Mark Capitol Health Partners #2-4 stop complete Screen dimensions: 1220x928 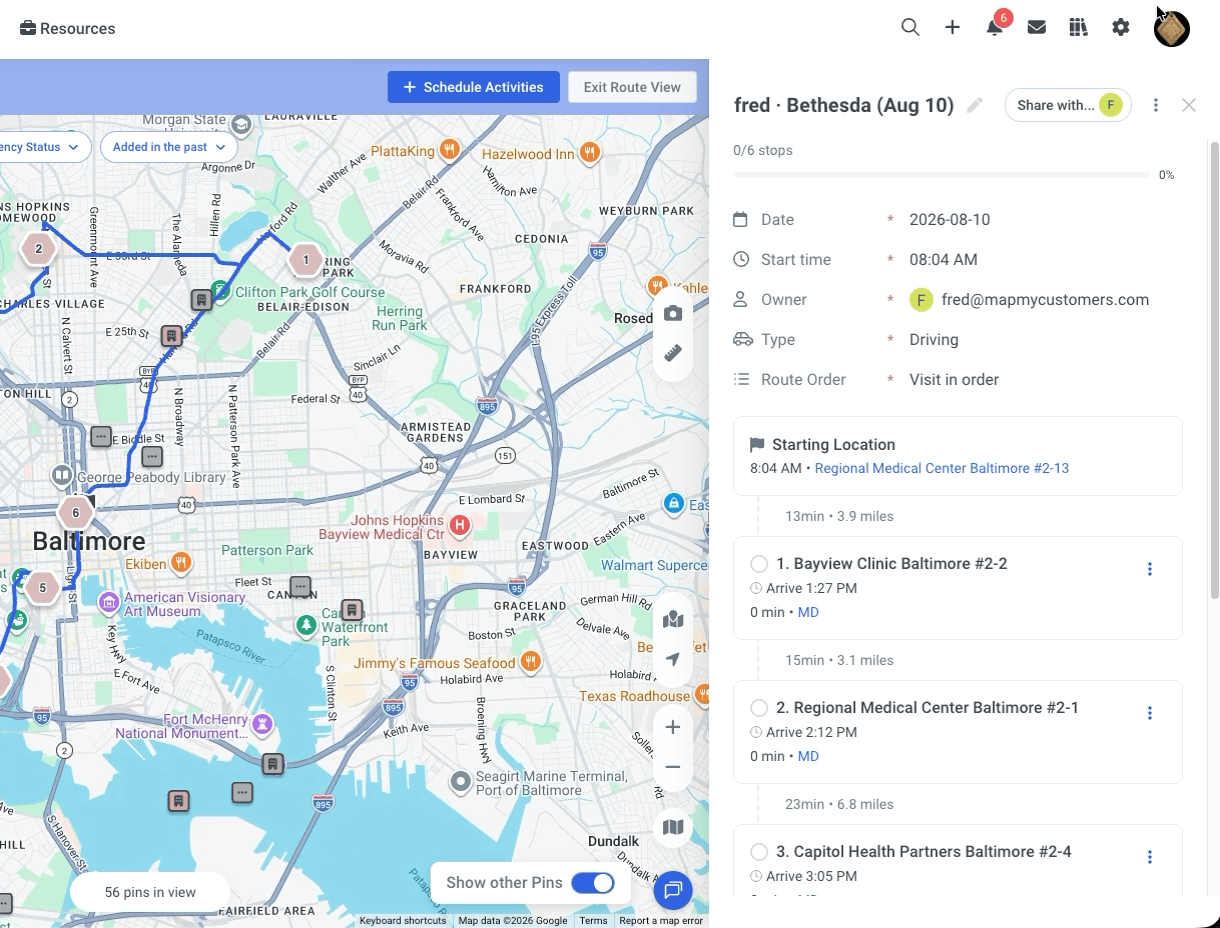(759, 852)
